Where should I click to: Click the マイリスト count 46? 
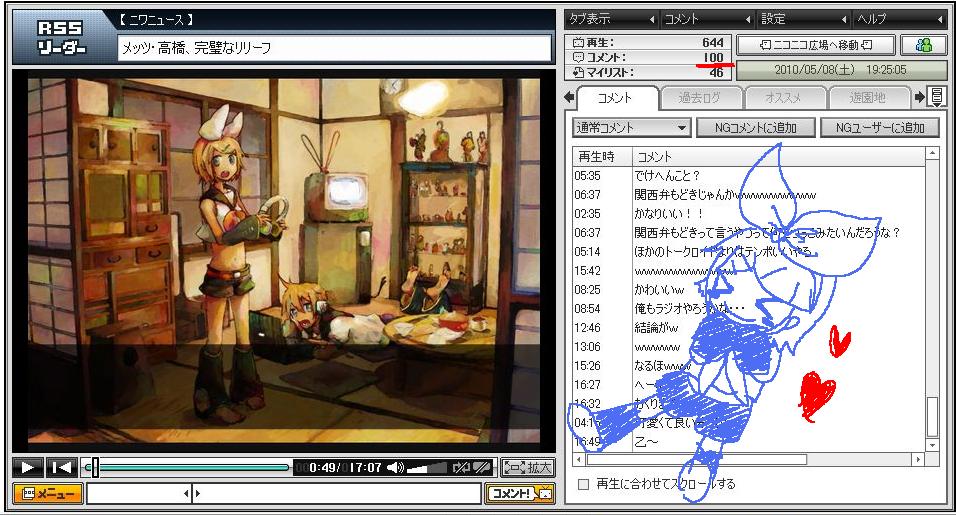tap(716, 73)
